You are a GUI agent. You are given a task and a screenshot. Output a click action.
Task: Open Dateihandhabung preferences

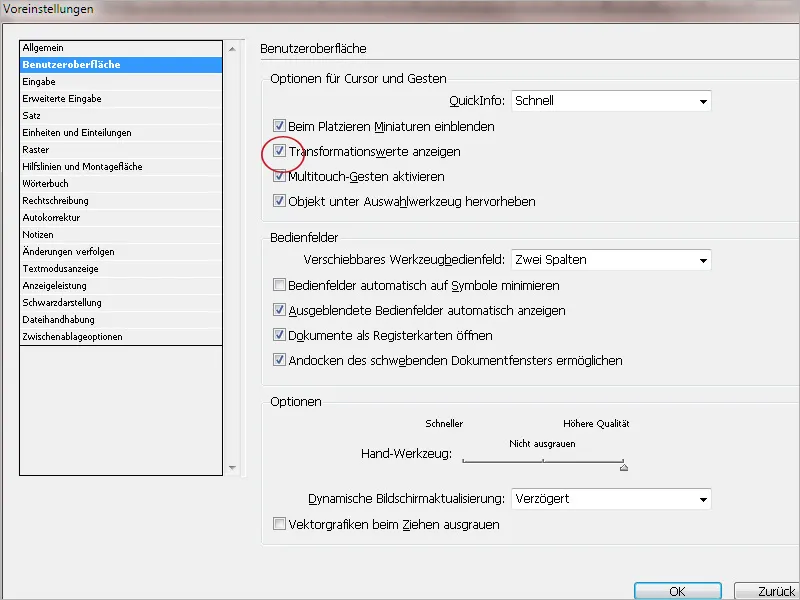[x=121, y=320]
